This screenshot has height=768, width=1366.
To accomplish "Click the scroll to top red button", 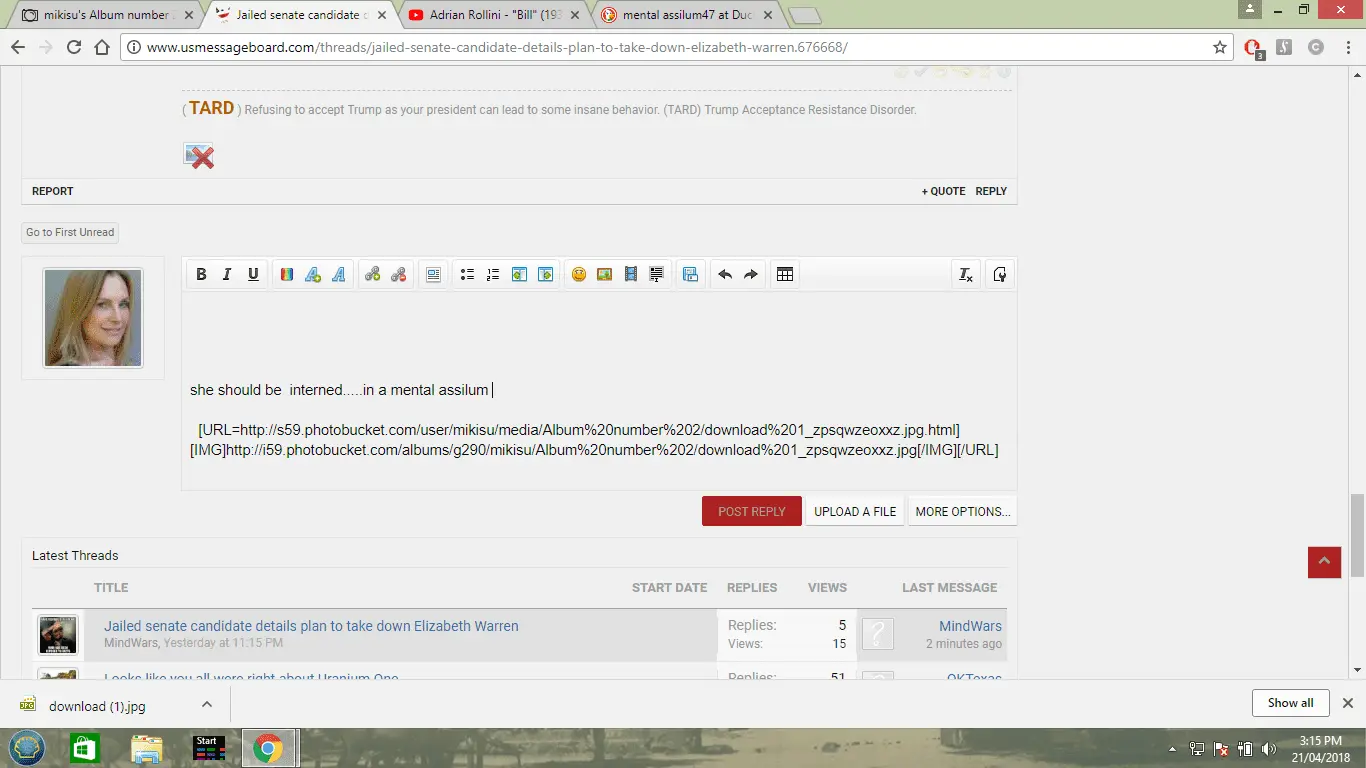I will (1324, 562).
